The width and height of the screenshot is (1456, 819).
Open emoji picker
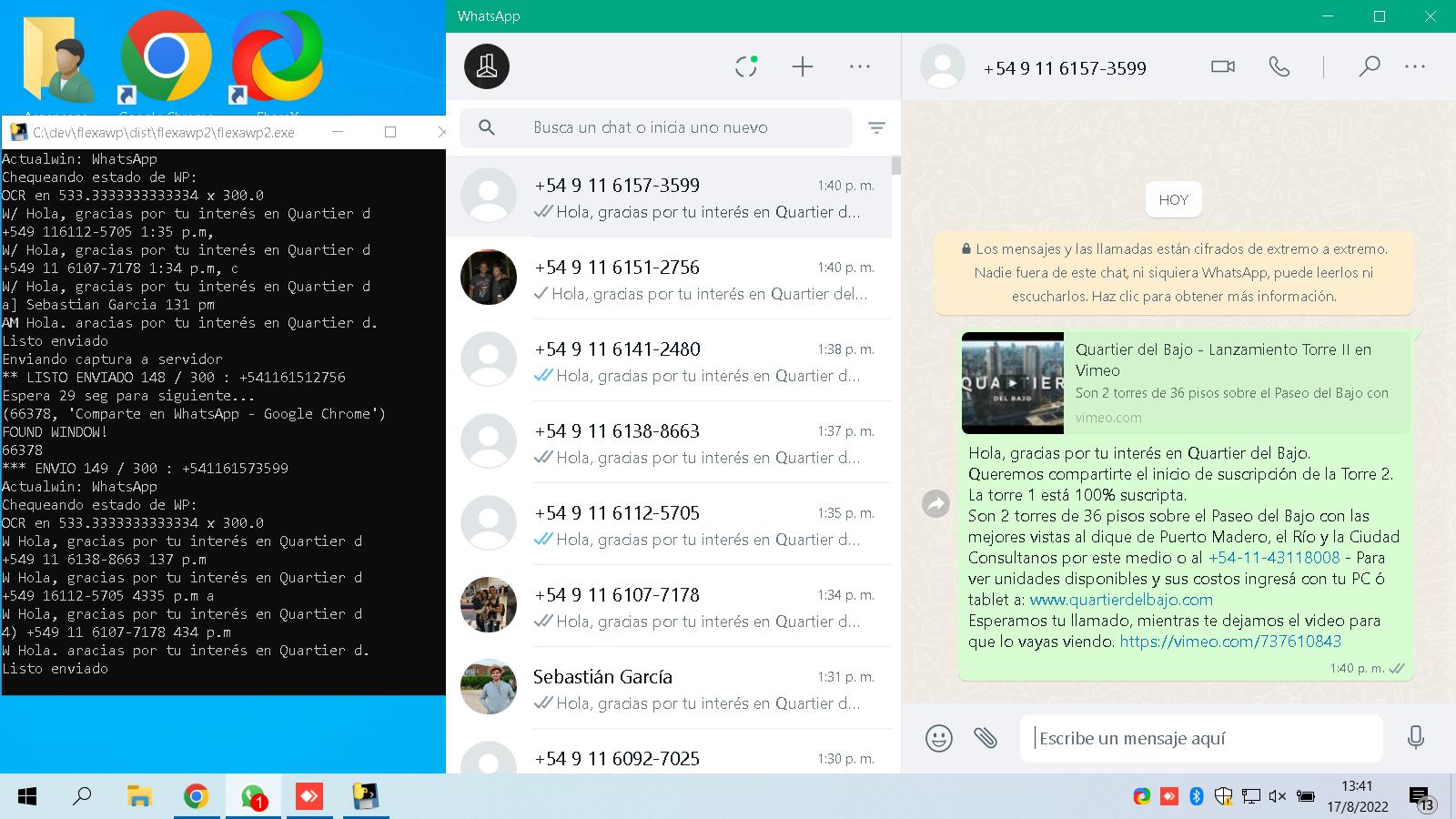point(939,738)
